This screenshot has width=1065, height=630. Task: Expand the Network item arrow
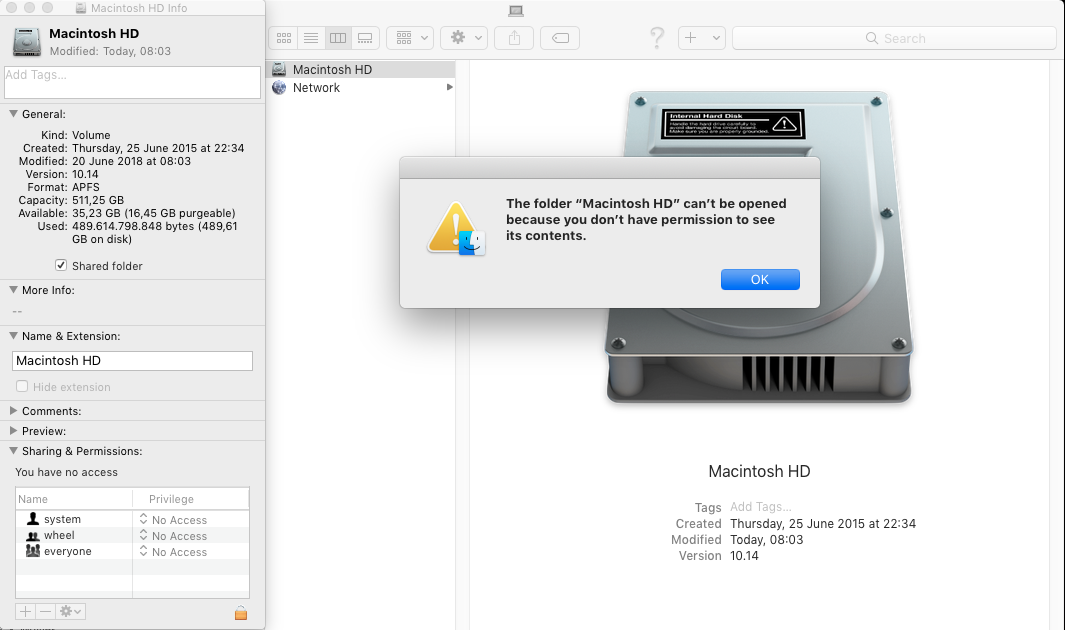pyautogui.click(x=449, y=87)
